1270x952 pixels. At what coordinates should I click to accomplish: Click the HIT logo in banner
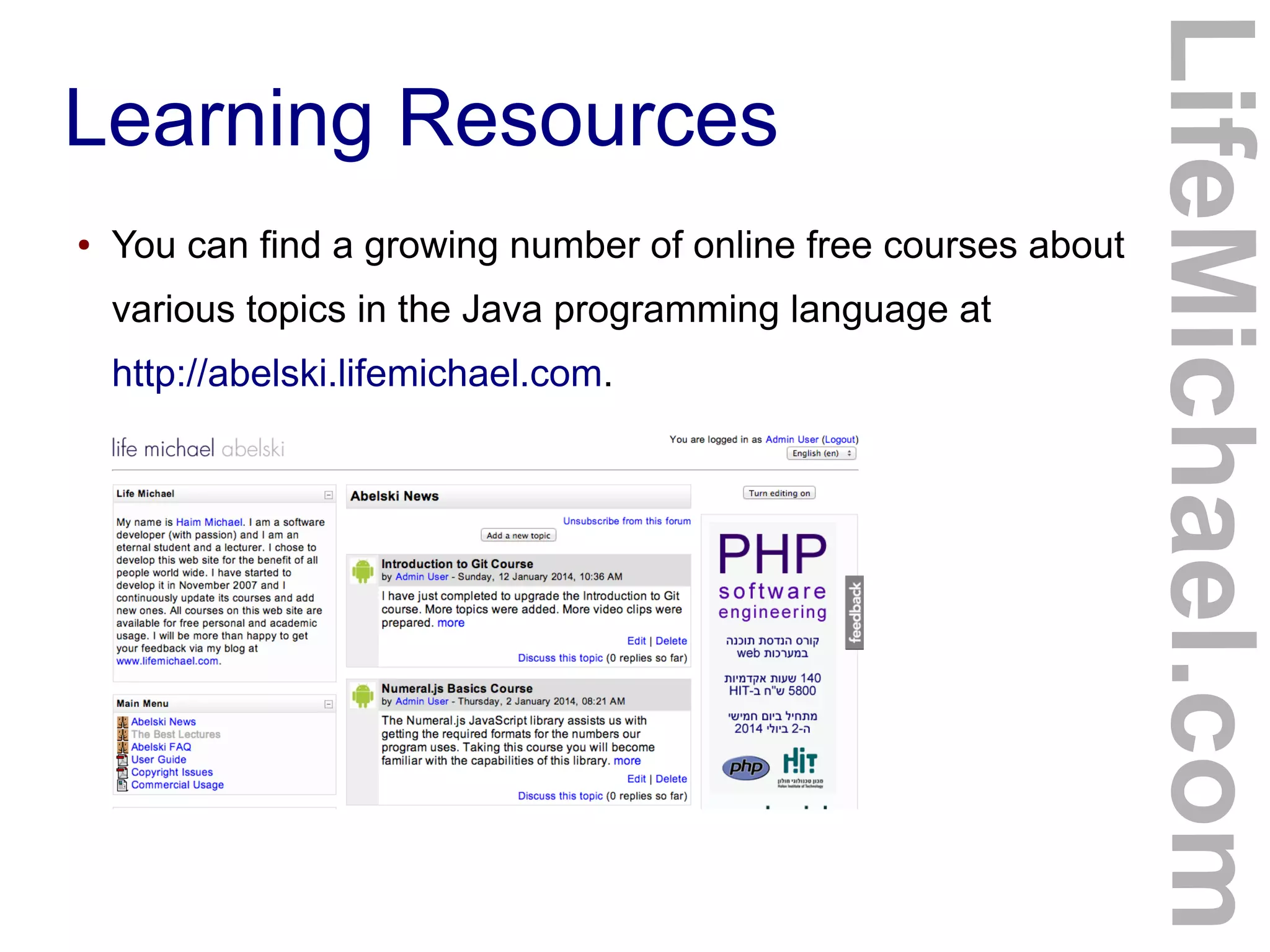[800, 767]
